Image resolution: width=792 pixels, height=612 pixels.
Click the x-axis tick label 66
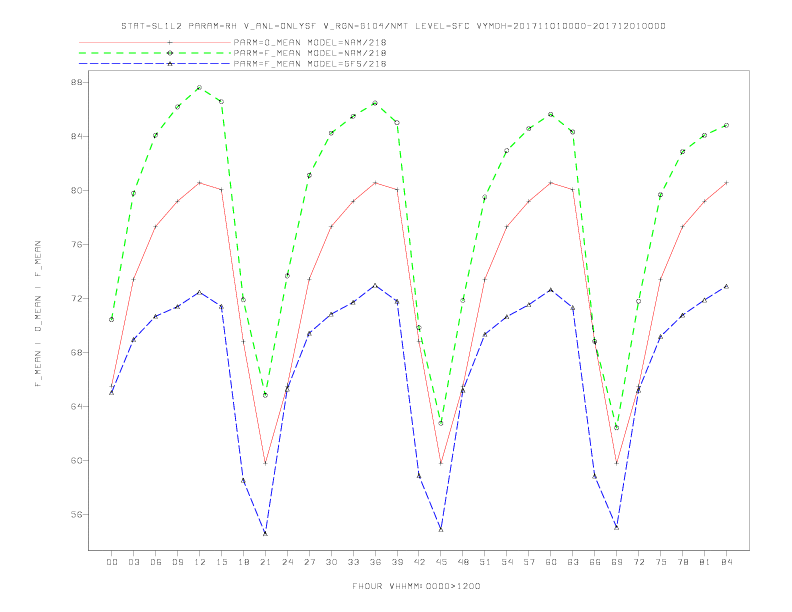pyautogui.click(x=595, y=562)
